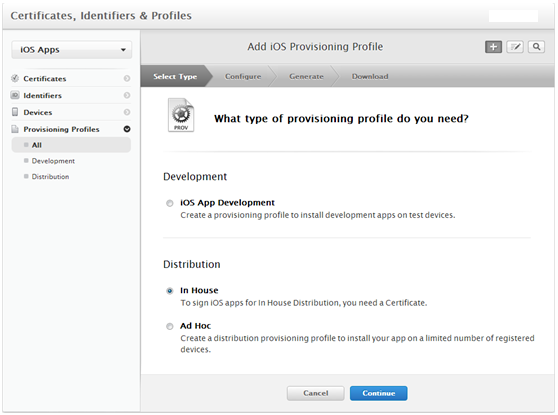Select the Ad Hoc radio button
558x415 pixels.
coord(170,326)
